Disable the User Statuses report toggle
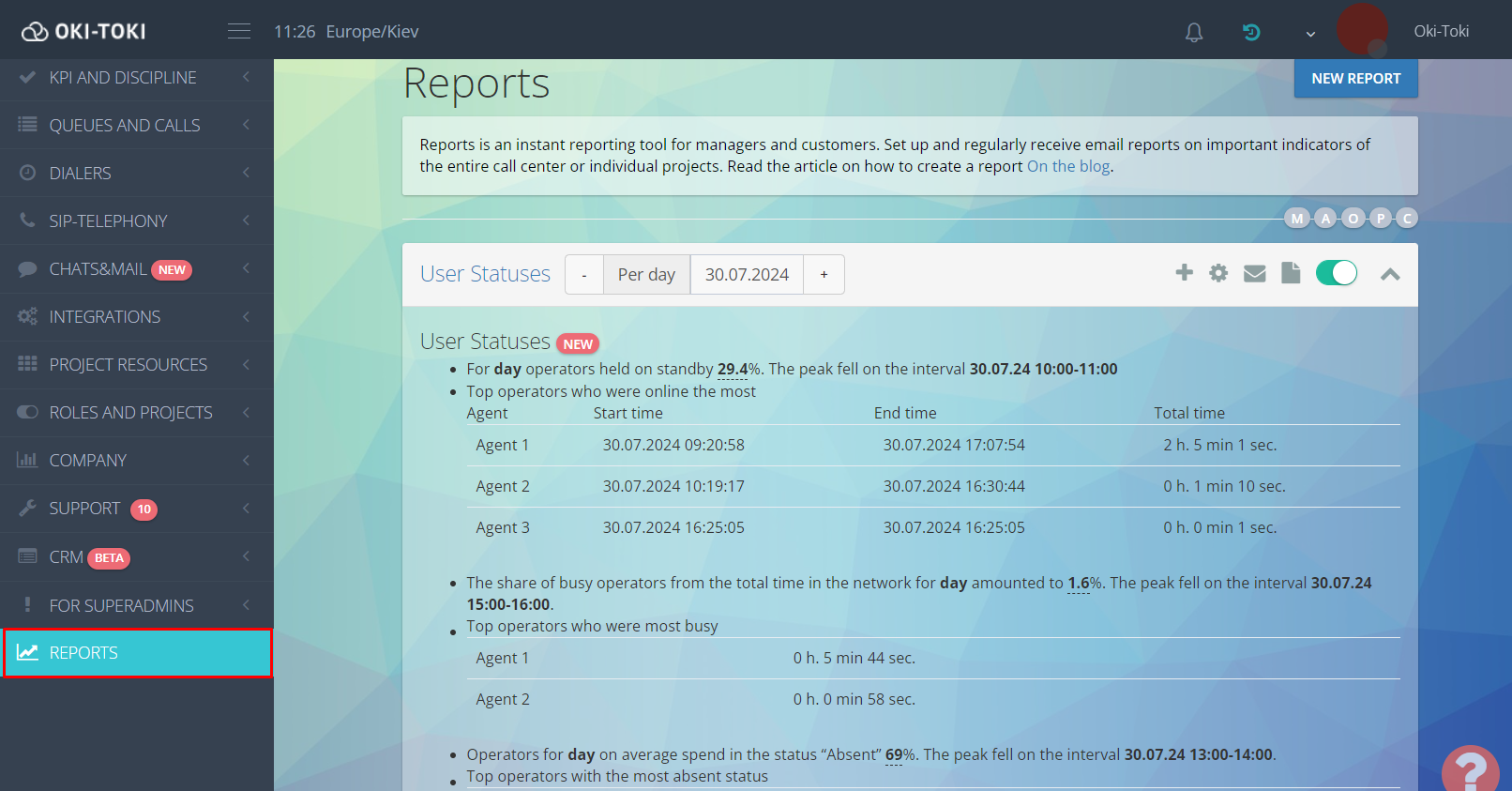This screenshot has height=791, width=1512. (1336, 273)
